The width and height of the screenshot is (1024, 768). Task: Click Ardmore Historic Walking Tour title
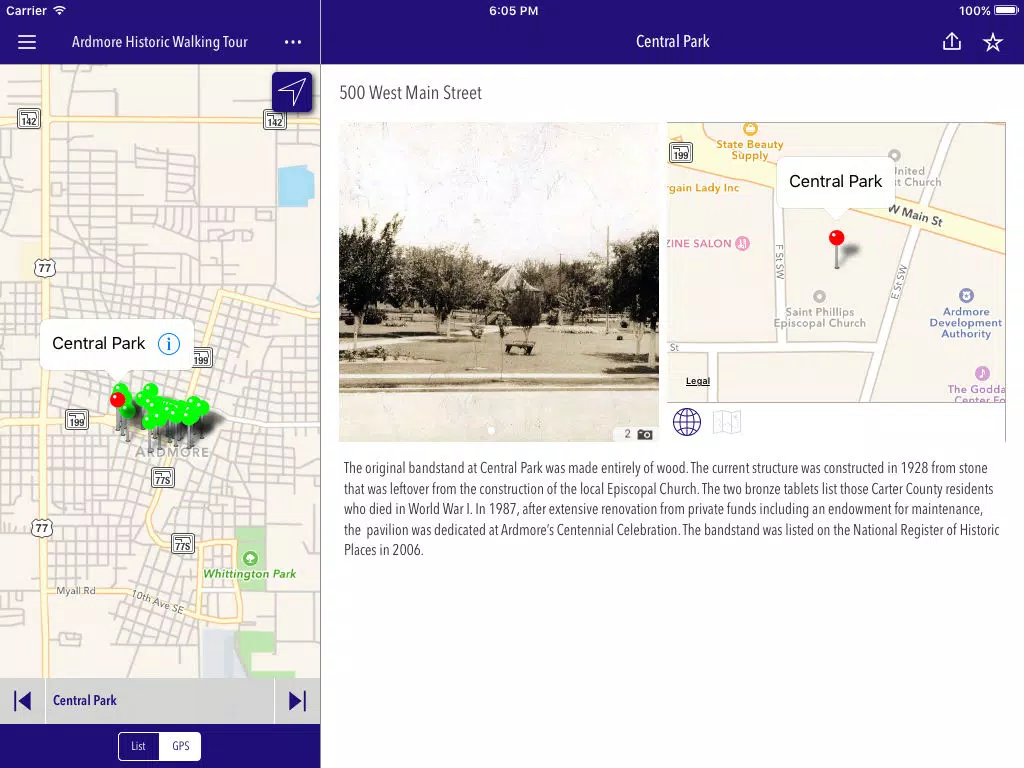[159, 42]
